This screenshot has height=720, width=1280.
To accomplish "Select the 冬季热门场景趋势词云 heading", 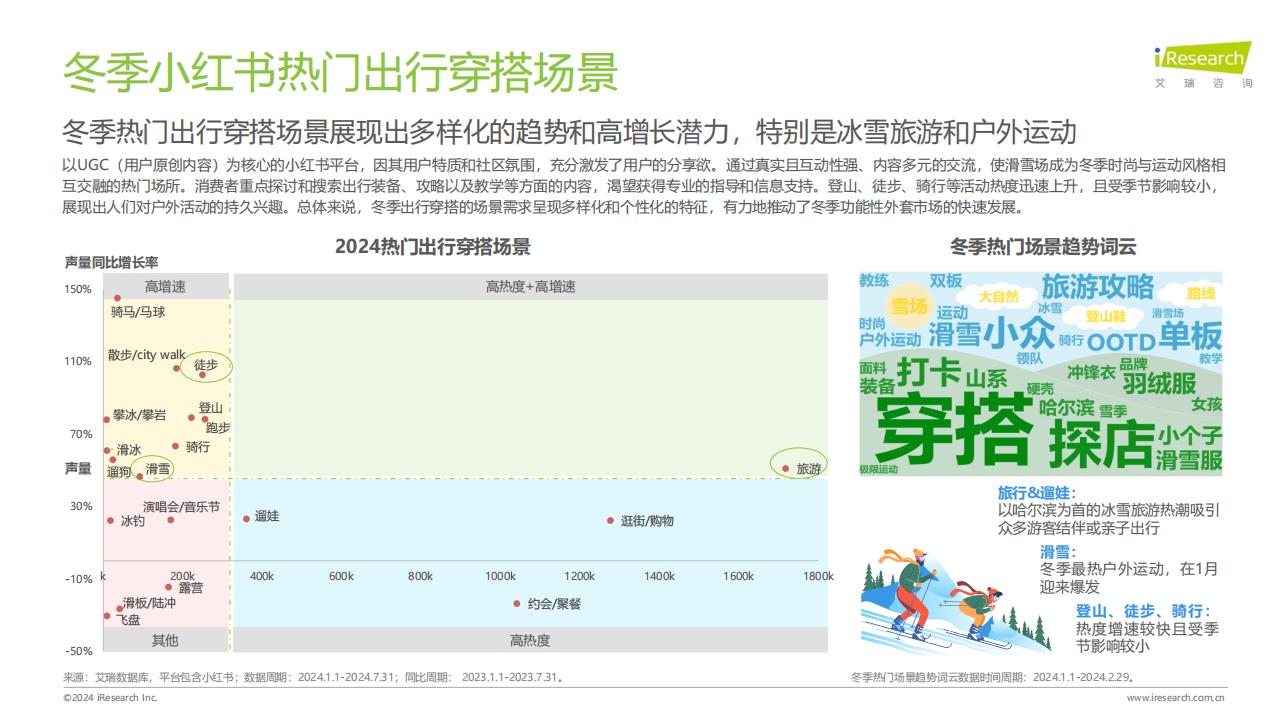I will tap(1042, 247).
